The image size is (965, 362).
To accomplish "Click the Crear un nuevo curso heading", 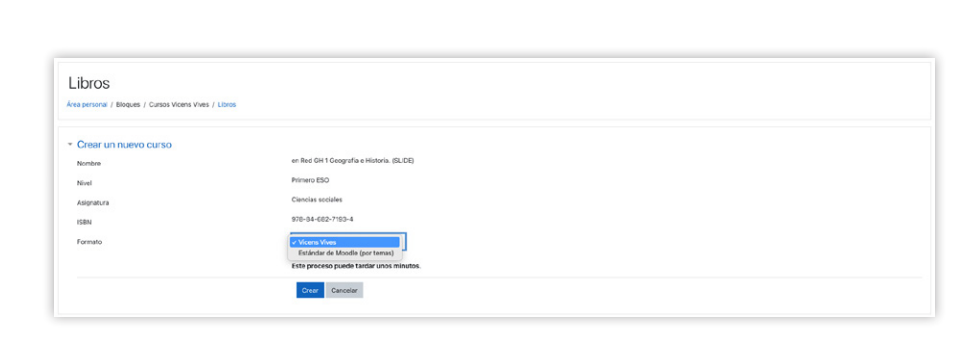I will coord(124,145).
